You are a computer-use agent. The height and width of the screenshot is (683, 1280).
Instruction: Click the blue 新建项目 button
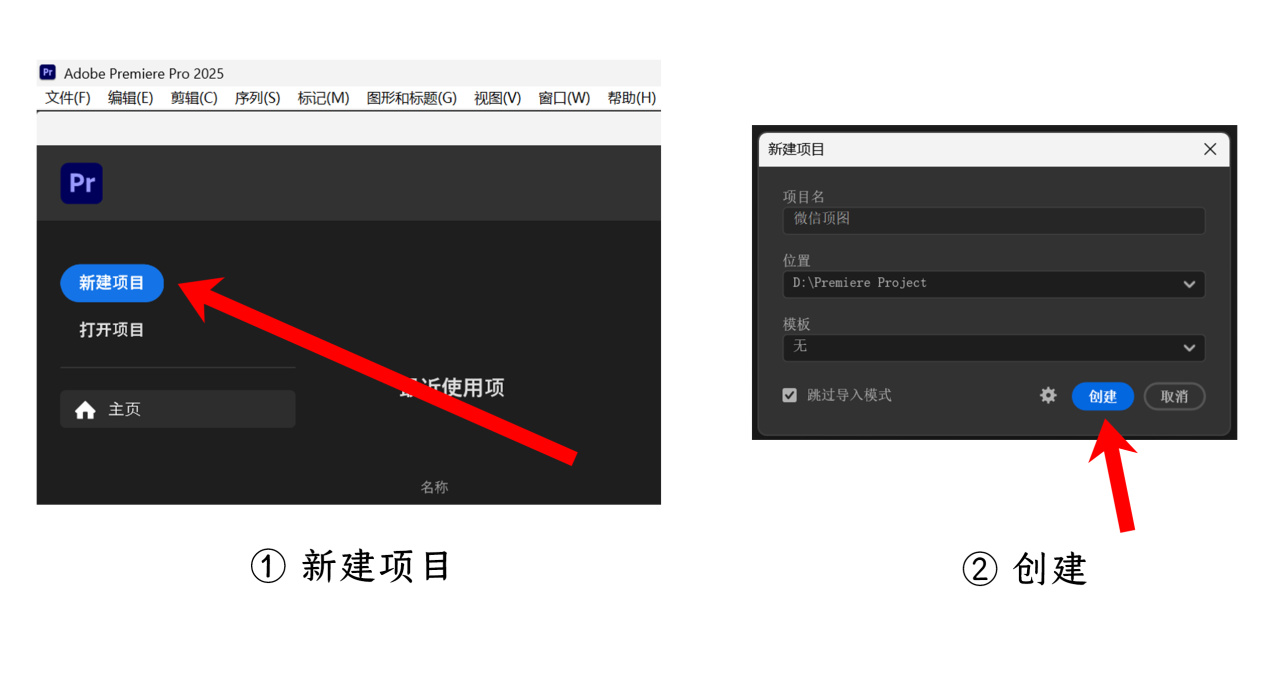112,283
